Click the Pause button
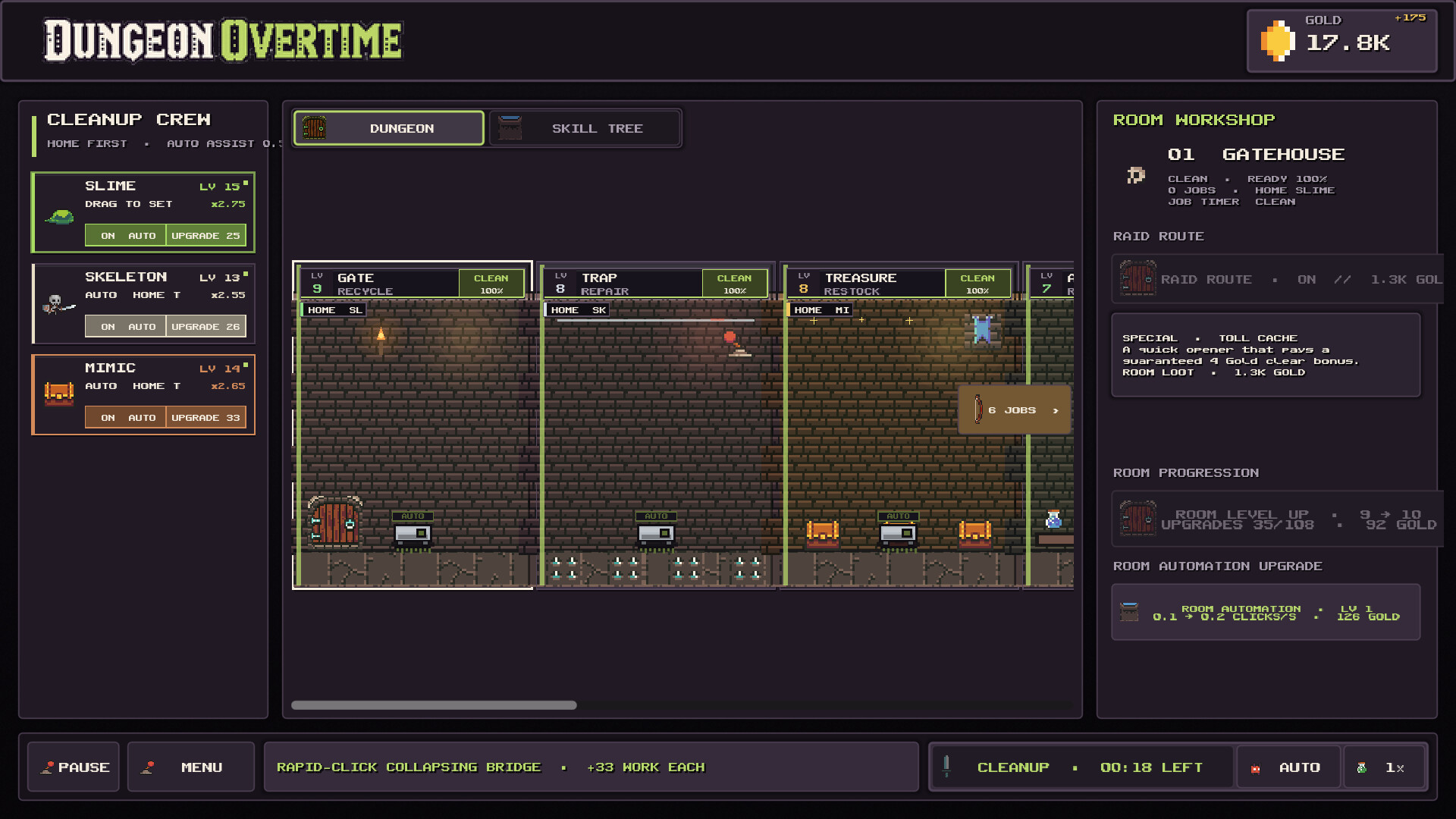Image resolution: width=1456 pixels, height=819 pixels. click(x=74, y=767)
